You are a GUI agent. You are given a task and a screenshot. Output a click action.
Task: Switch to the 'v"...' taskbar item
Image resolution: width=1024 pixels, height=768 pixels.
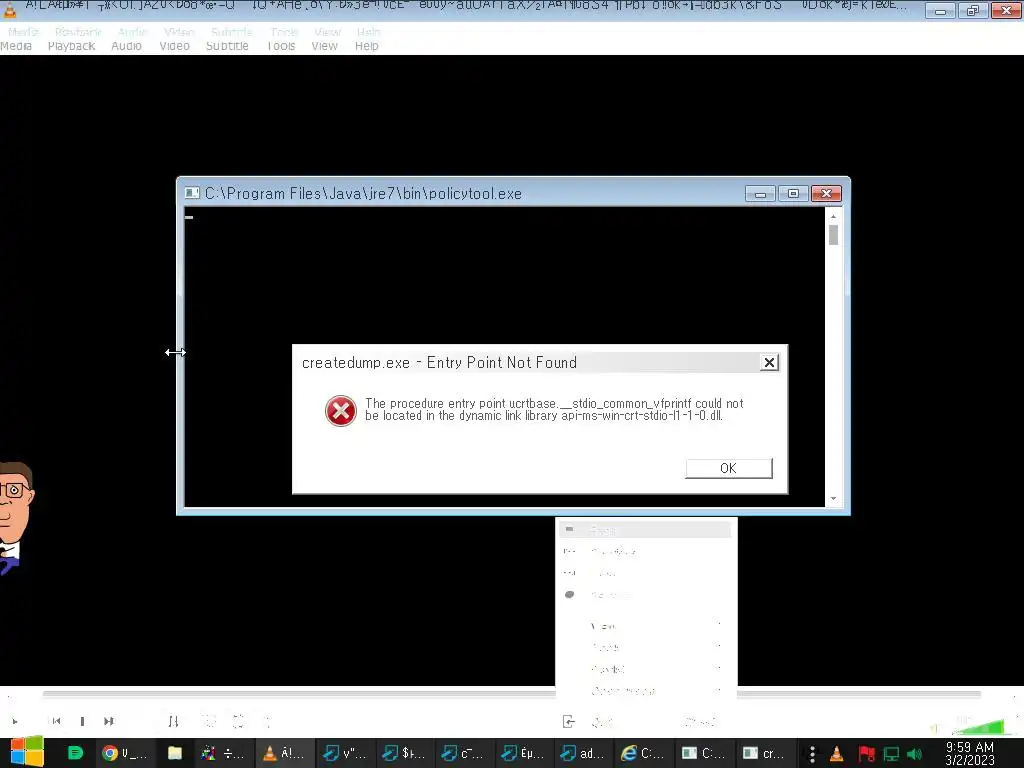click(344, 753)
